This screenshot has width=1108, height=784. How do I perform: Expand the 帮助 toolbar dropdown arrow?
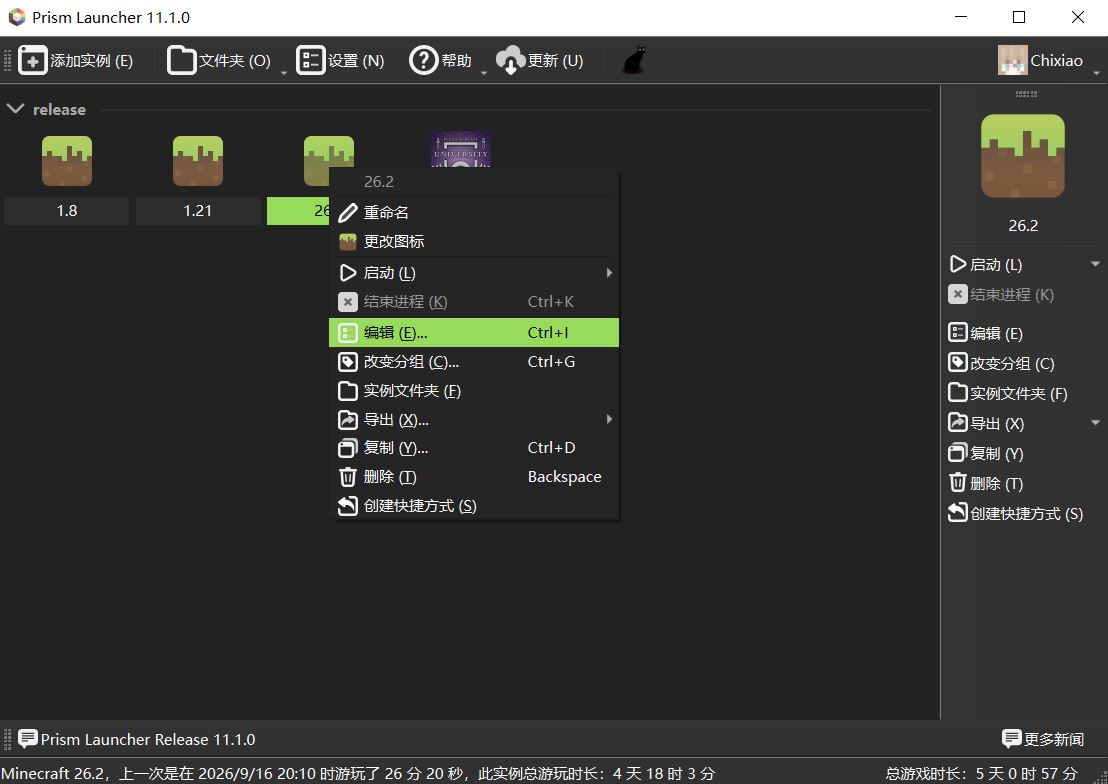[484, 73]
